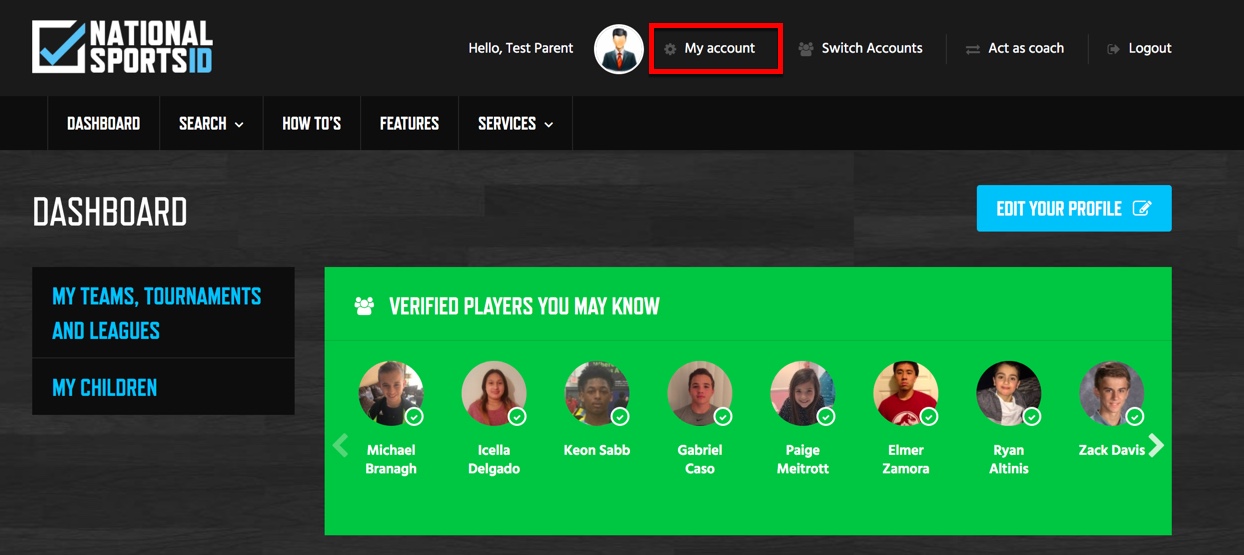Click the pencil icon on Edit Your Profile
This screenshot has height=555, width=1244.
(x=1141, y=208)
